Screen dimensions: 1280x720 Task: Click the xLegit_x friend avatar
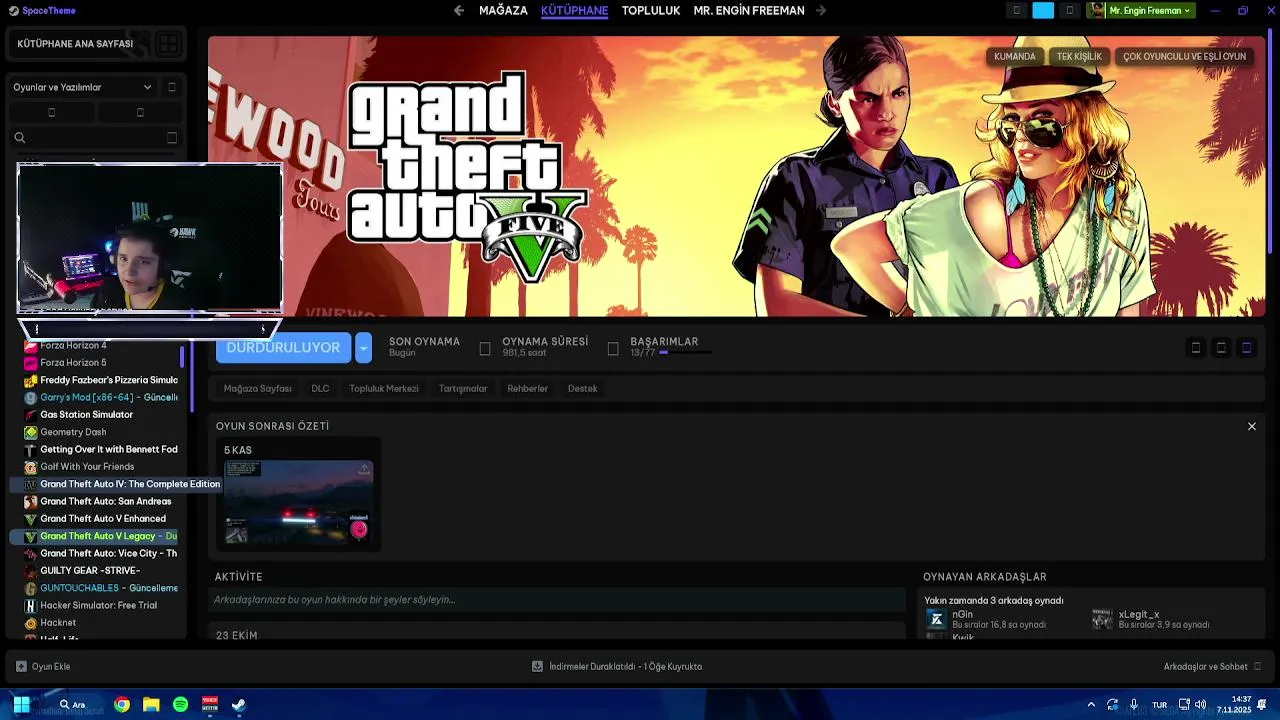(x=1102, y=619)
